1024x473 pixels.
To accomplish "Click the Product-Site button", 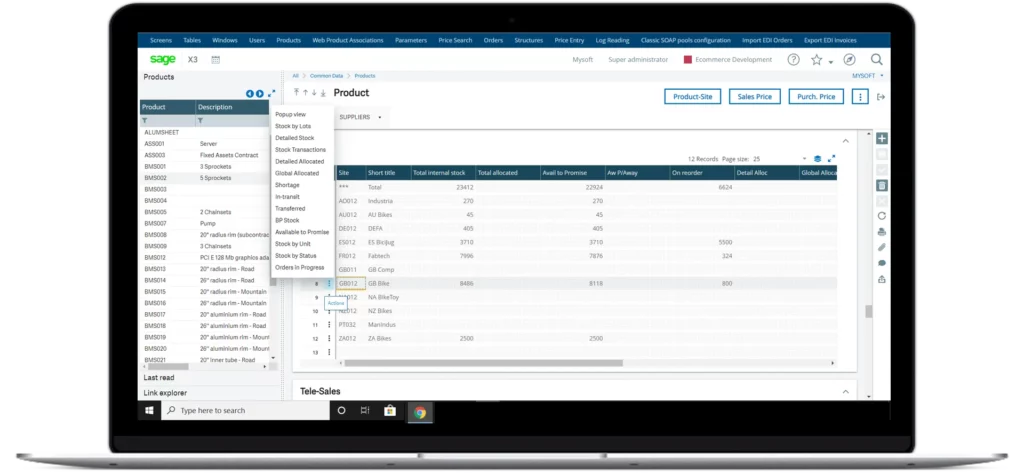I will [692, 97].
